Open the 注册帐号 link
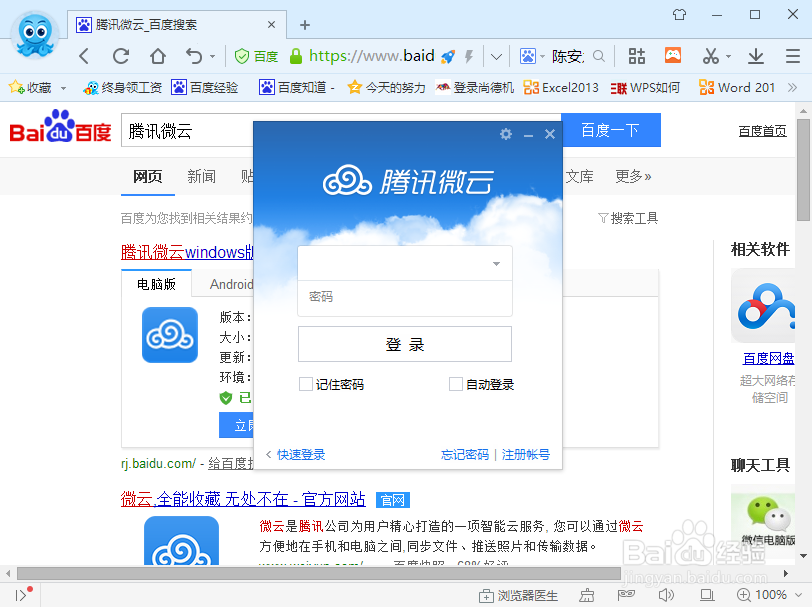 pos(525,453)
